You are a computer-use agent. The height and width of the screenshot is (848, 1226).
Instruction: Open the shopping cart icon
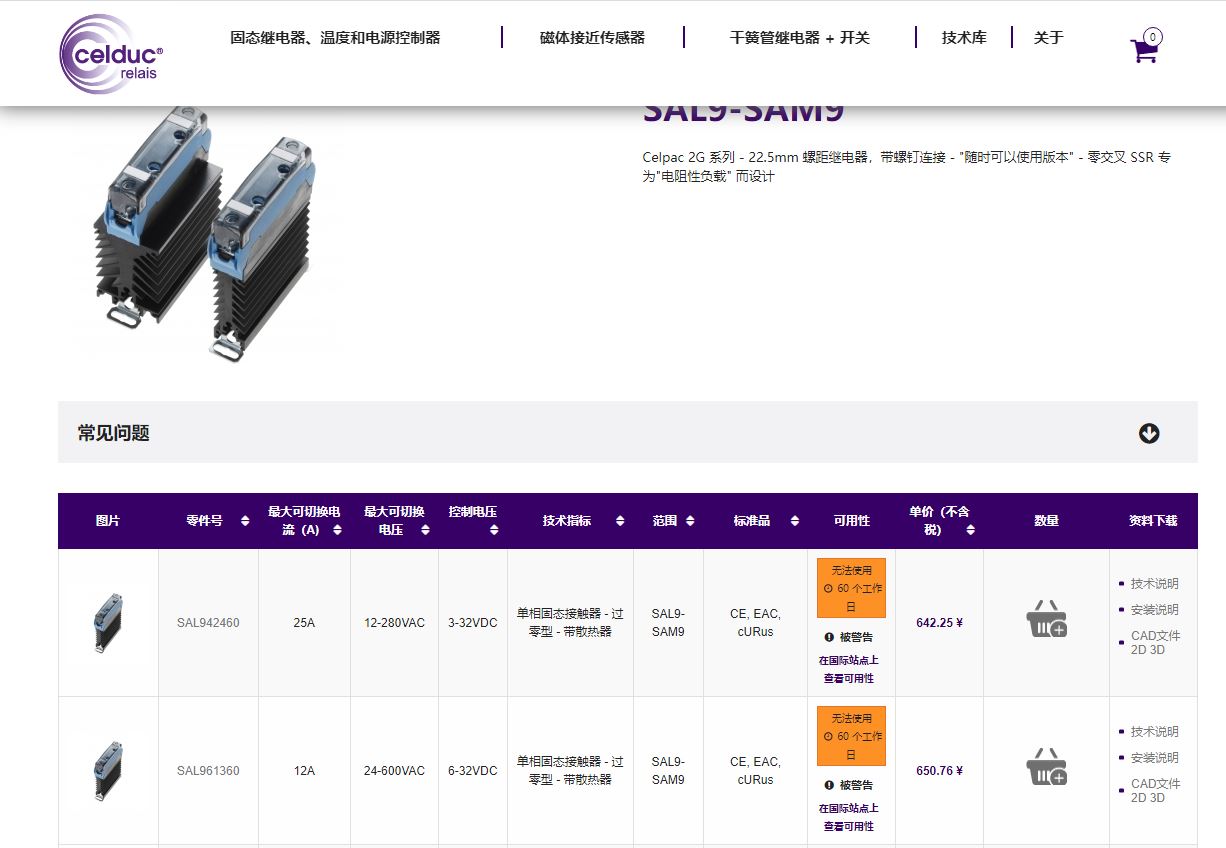(x=1144, y=50)
